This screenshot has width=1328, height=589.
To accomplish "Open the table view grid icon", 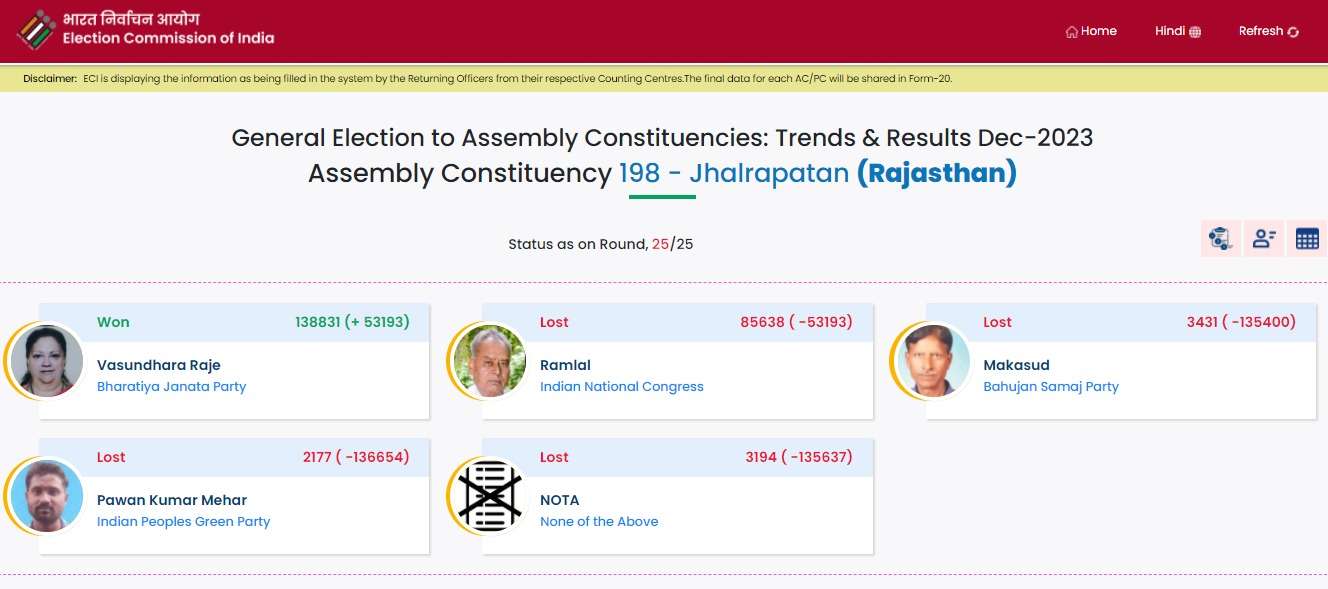I will (x=1306, y=238).
